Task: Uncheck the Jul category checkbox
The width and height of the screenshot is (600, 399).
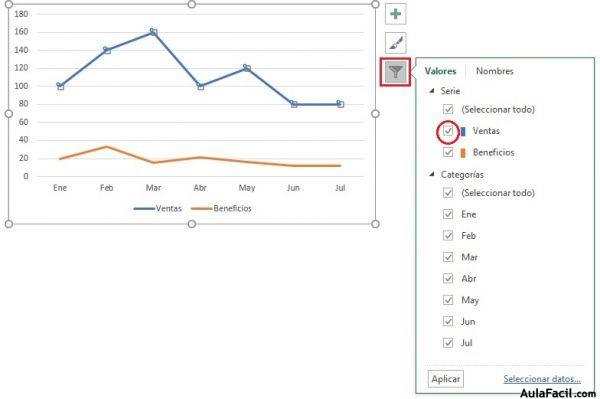Action: click(x=448, y=343)
